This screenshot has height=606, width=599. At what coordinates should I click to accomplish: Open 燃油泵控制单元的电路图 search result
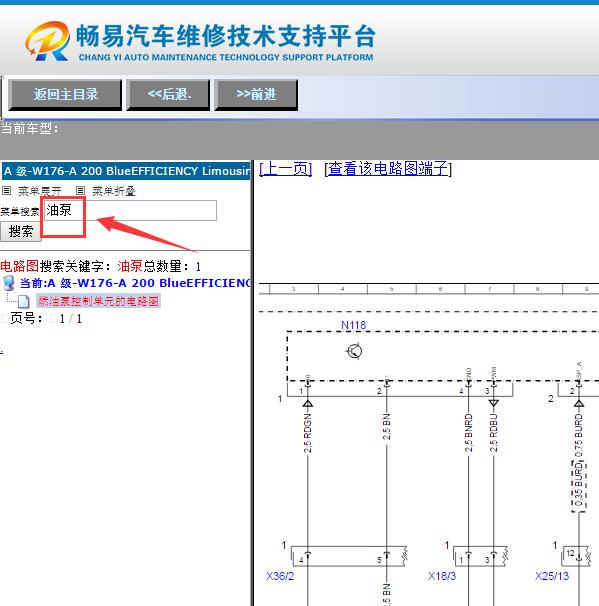(98, 301)
